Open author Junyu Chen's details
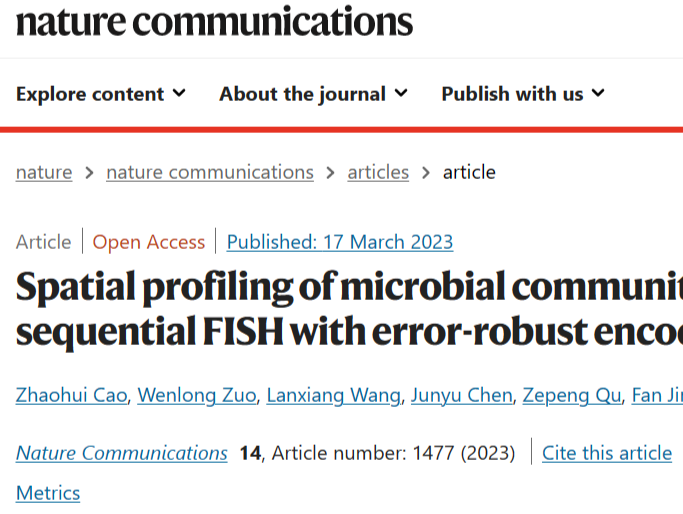This screenshot has width=683, height=514. pyautogui.click(x=462, y=396)
